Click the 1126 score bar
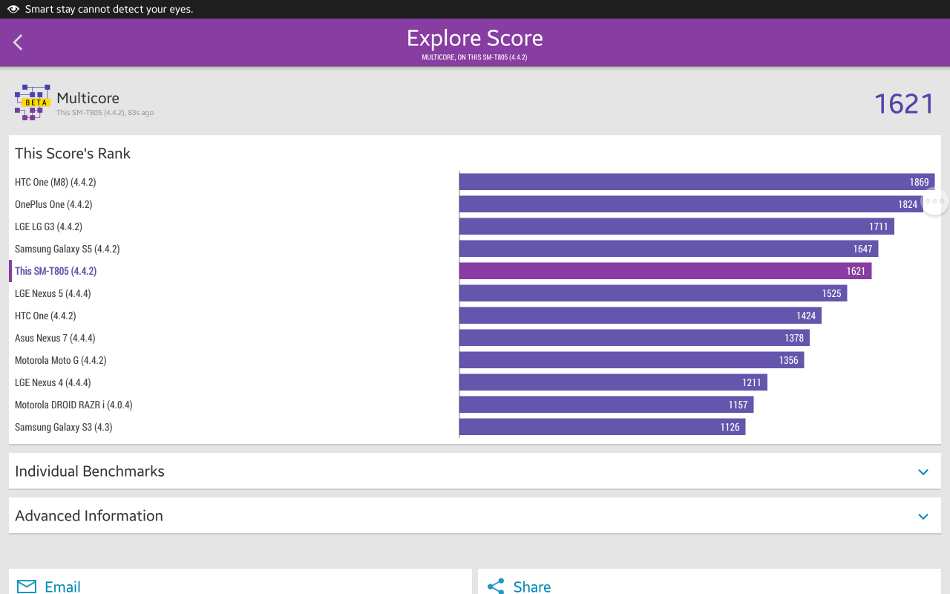Image resolution: width=950 pixels, height=594 pixels. [602, 427]
